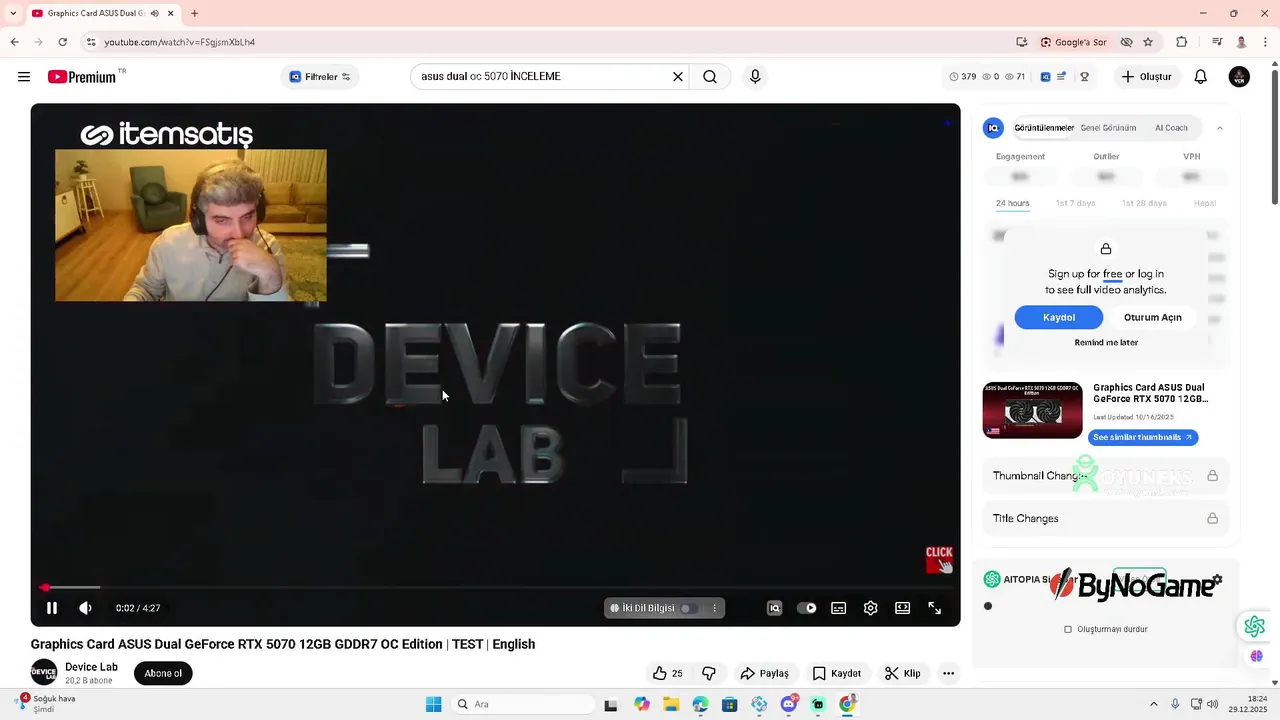Start voice search with the microphone
This screenshot has height=720, width=1280.
click(755, 77)
